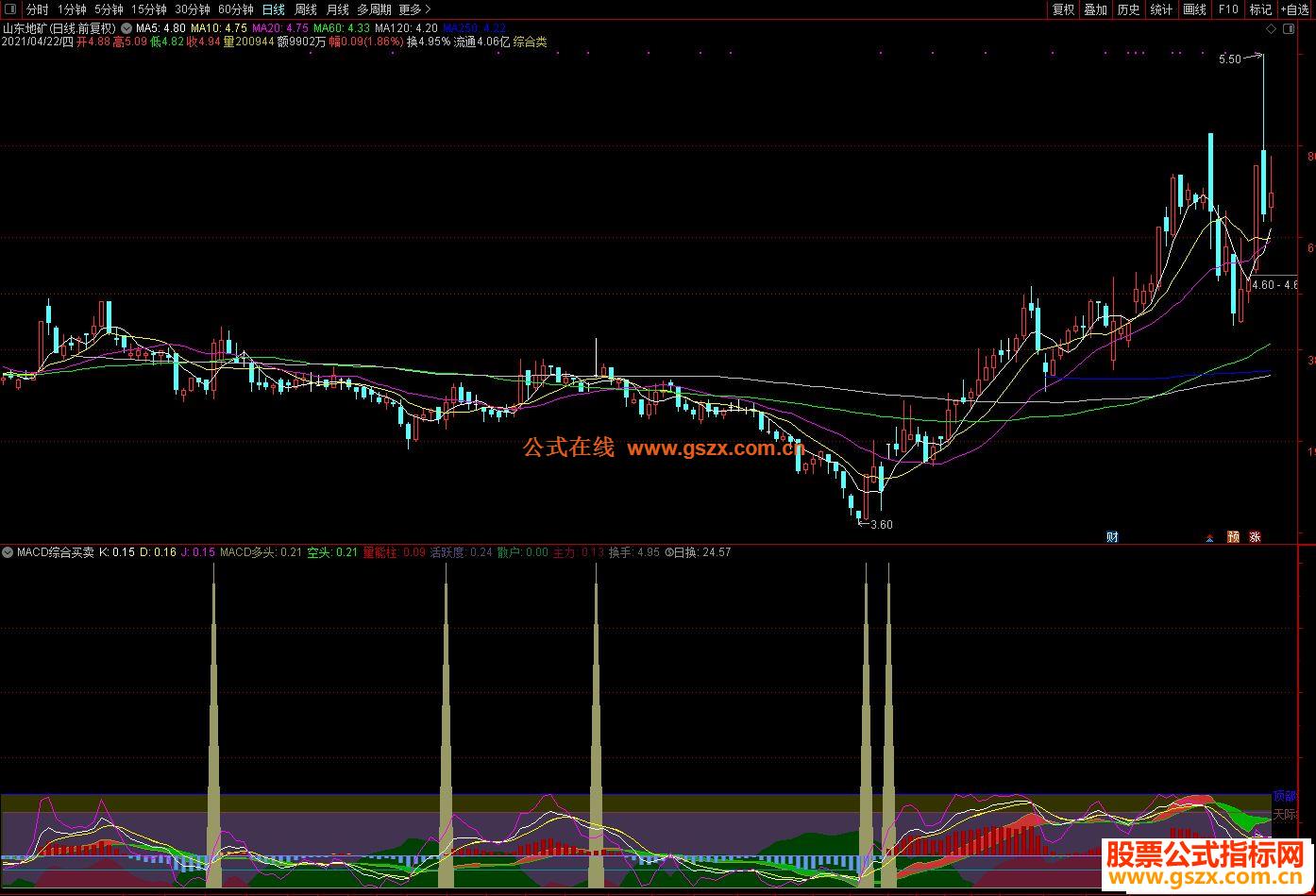This screenshot has width=1316, height=896.
Task: Click the MA60: 4.33 label
Action: tap(342, 28)
